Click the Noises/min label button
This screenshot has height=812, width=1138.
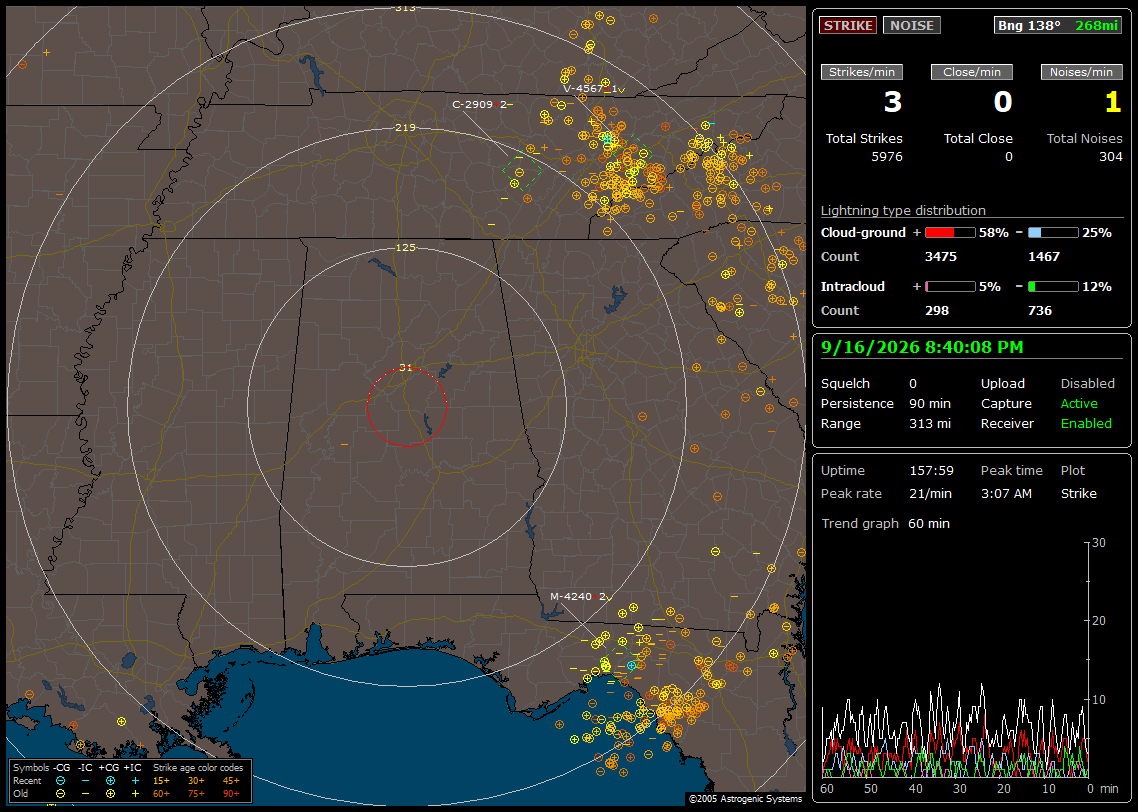[1081, 72]
